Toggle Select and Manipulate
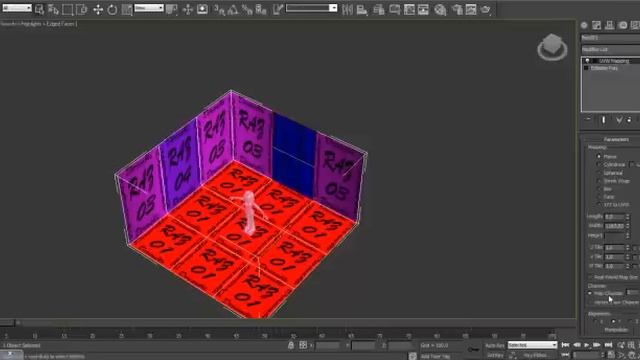640x360 pixels. 187,9
